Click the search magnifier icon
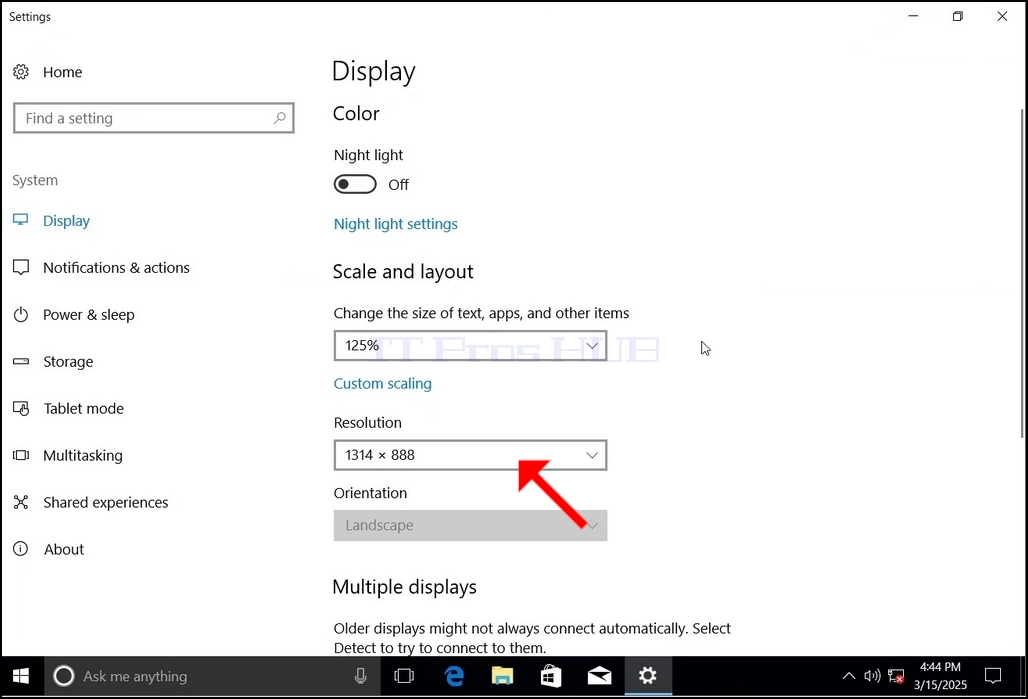 pyautogui.click(x=279, y=118)
